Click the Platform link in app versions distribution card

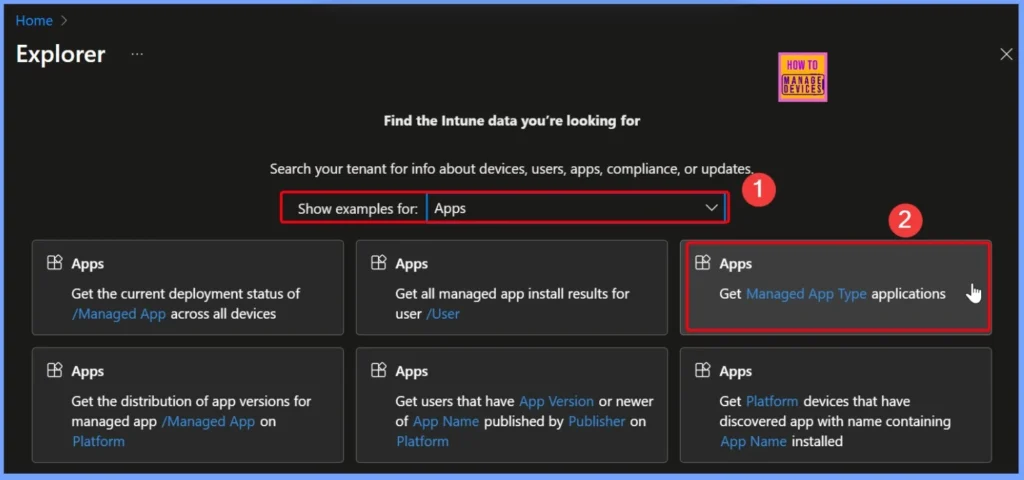pos(99,441)
